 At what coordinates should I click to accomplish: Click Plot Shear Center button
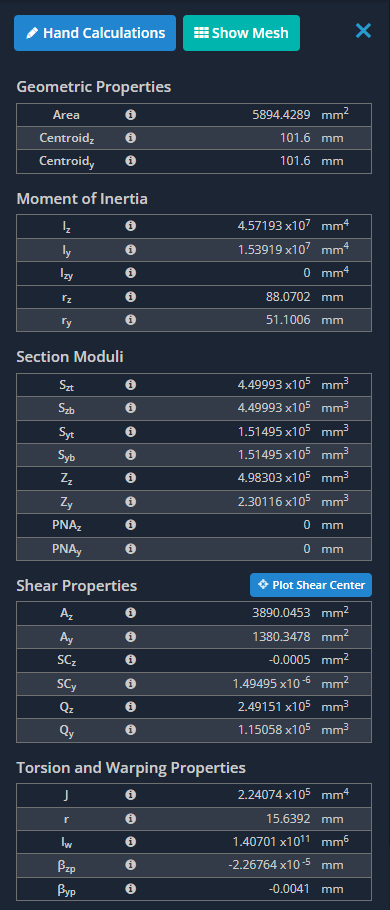click(311, 585)
